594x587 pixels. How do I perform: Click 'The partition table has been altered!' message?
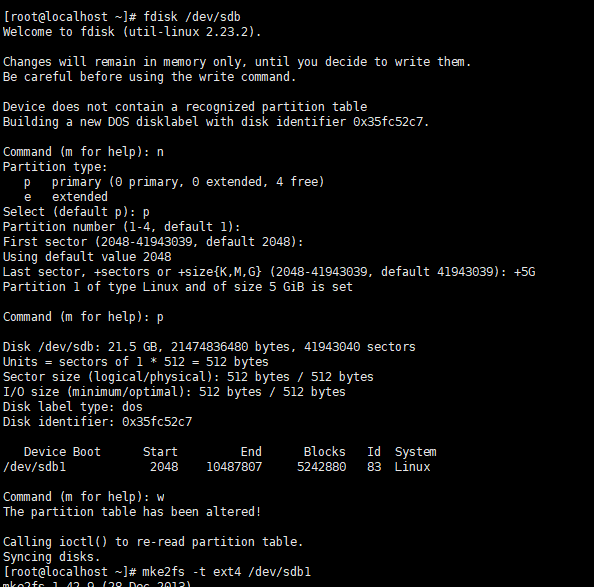132,512
